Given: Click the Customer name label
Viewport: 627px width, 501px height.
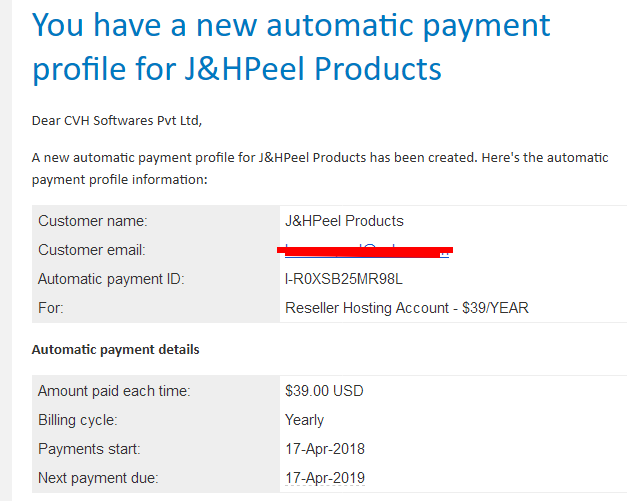Looking at the screenshot, I should [x=93, y=221].
